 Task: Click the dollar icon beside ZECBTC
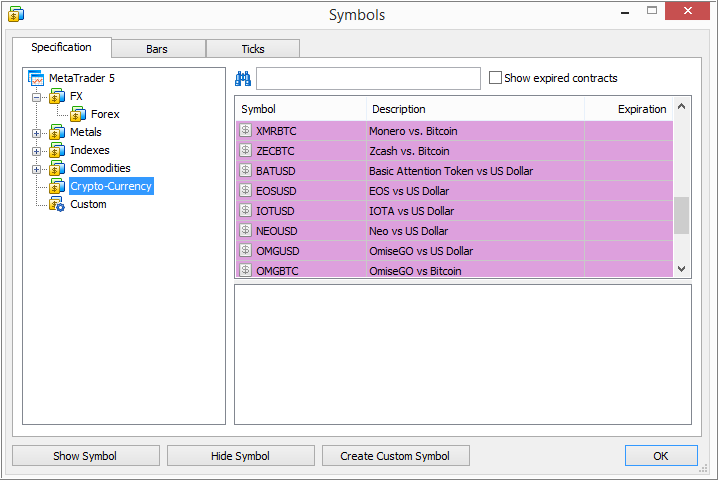pyautogui.click(x=245, y=150)
